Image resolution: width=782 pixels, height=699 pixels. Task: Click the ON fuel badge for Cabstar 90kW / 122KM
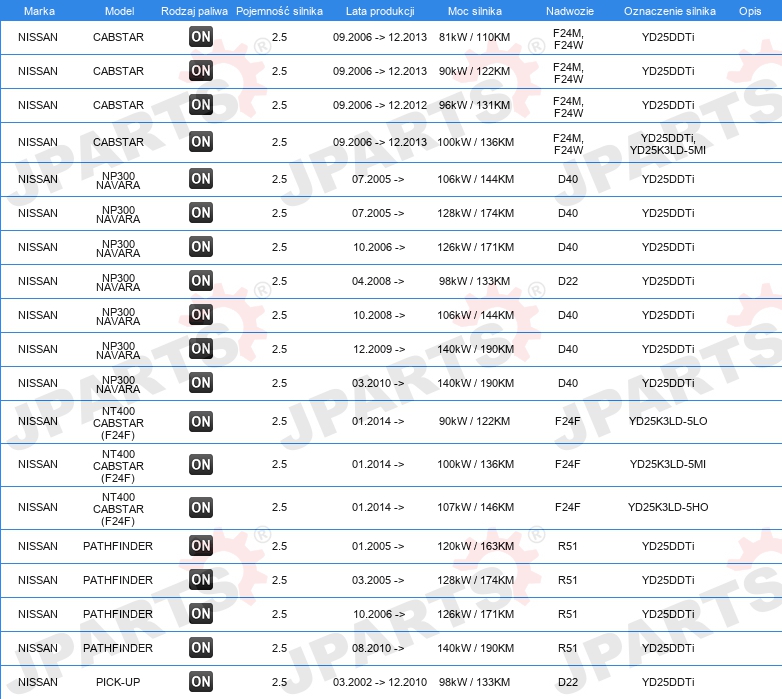point(201,70)
